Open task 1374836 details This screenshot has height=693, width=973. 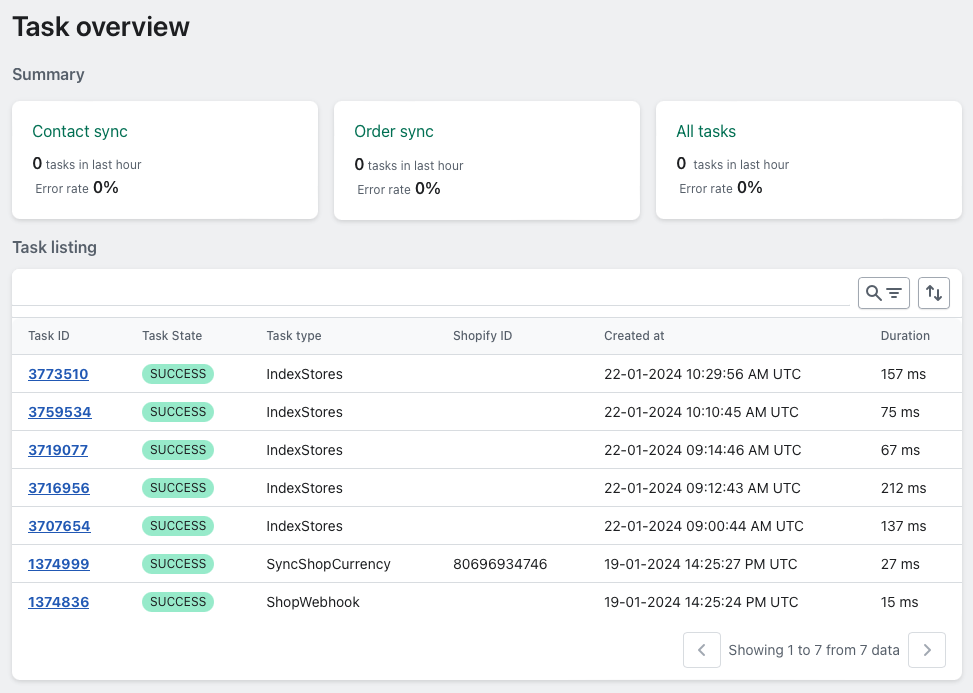(58, 601)
